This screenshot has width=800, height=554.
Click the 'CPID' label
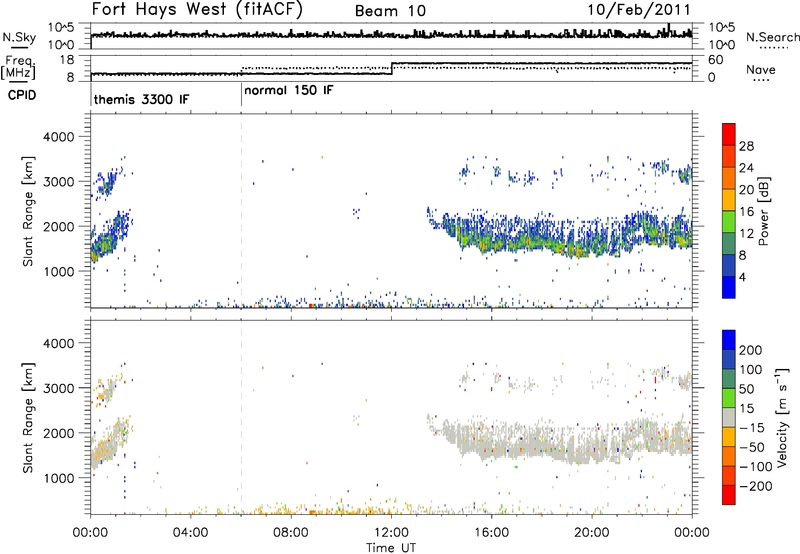(x=22, y=95)
